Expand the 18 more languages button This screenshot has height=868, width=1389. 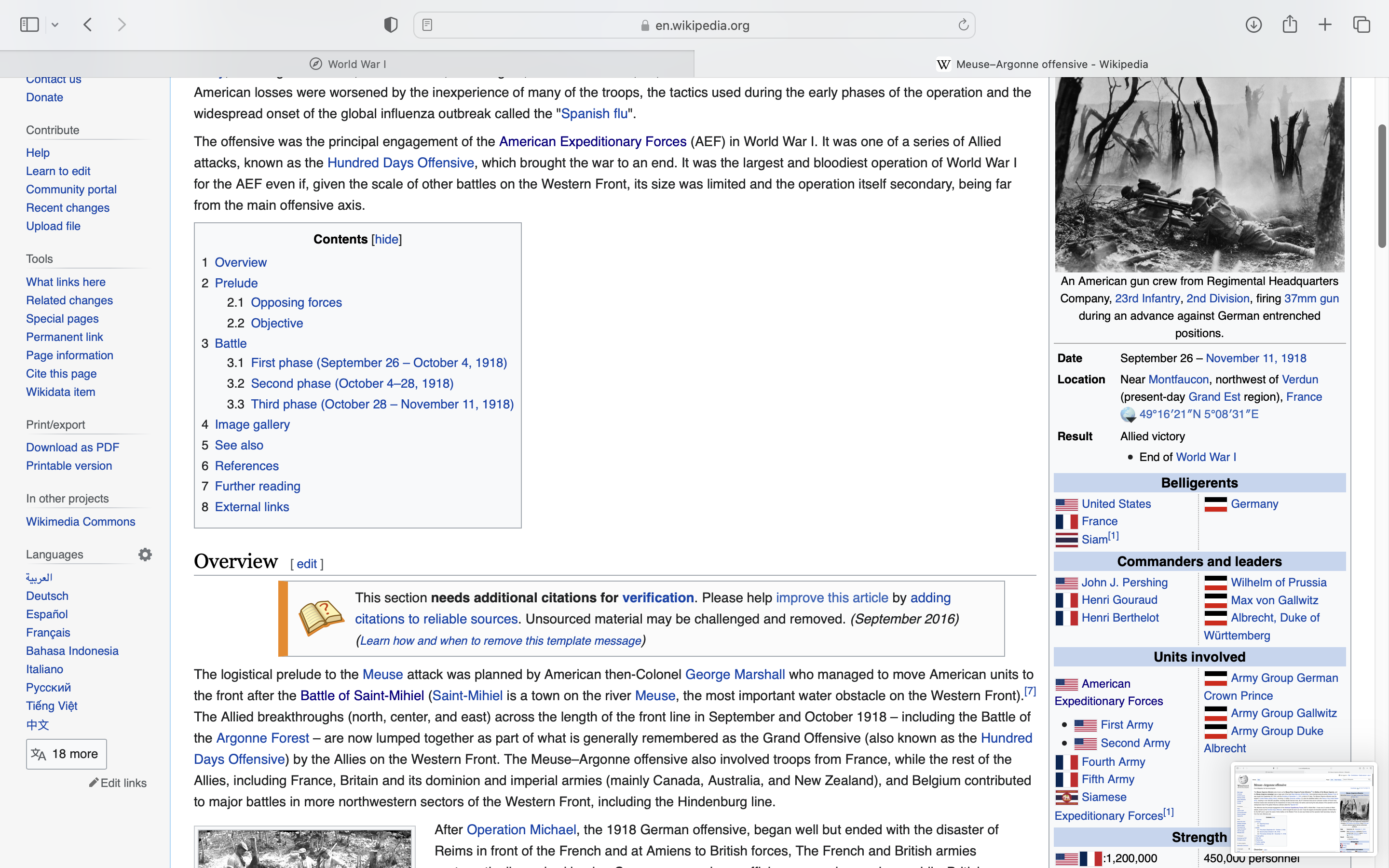click(x=66, y=754)
